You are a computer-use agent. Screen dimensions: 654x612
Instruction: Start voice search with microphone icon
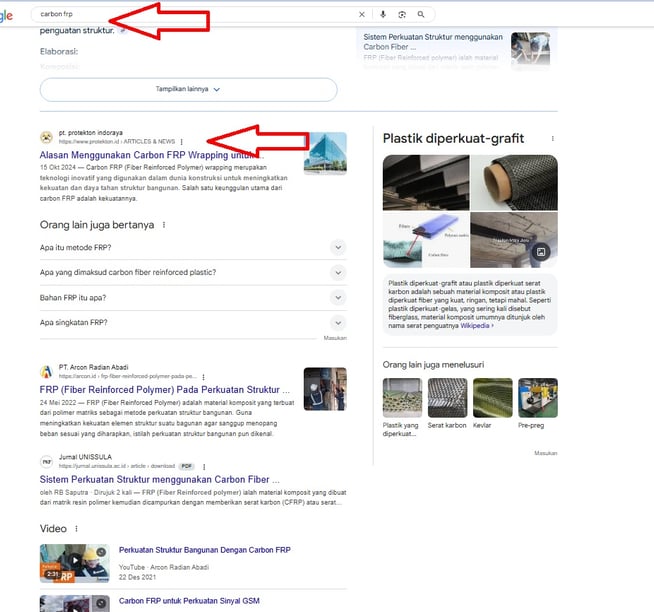point(383,15)
